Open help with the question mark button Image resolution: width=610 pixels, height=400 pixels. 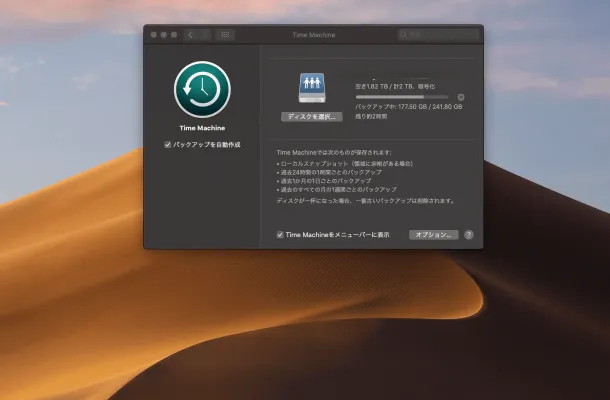tap(469, 234)
